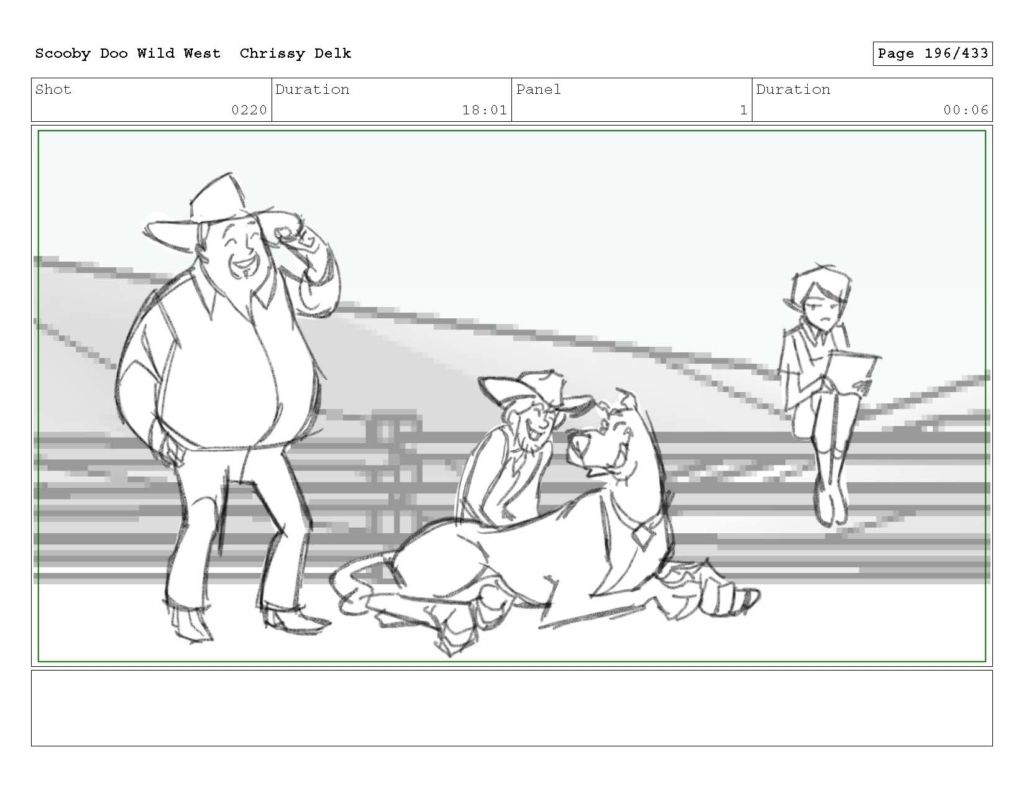Image resolution: width=1024 pixels, height=793 pixels.
Task: Click the "Shot" field label
Action: point(54,89)
